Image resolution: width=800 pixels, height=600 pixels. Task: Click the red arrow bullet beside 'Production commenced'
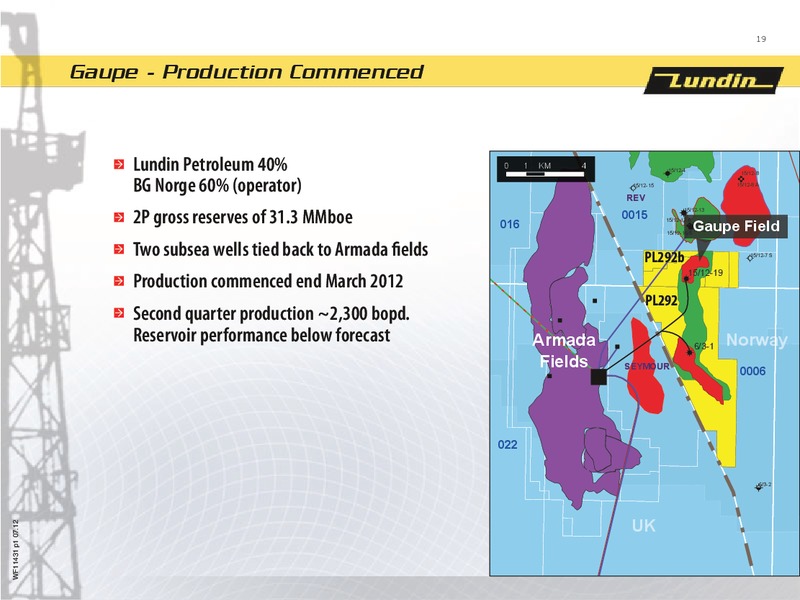119,281
